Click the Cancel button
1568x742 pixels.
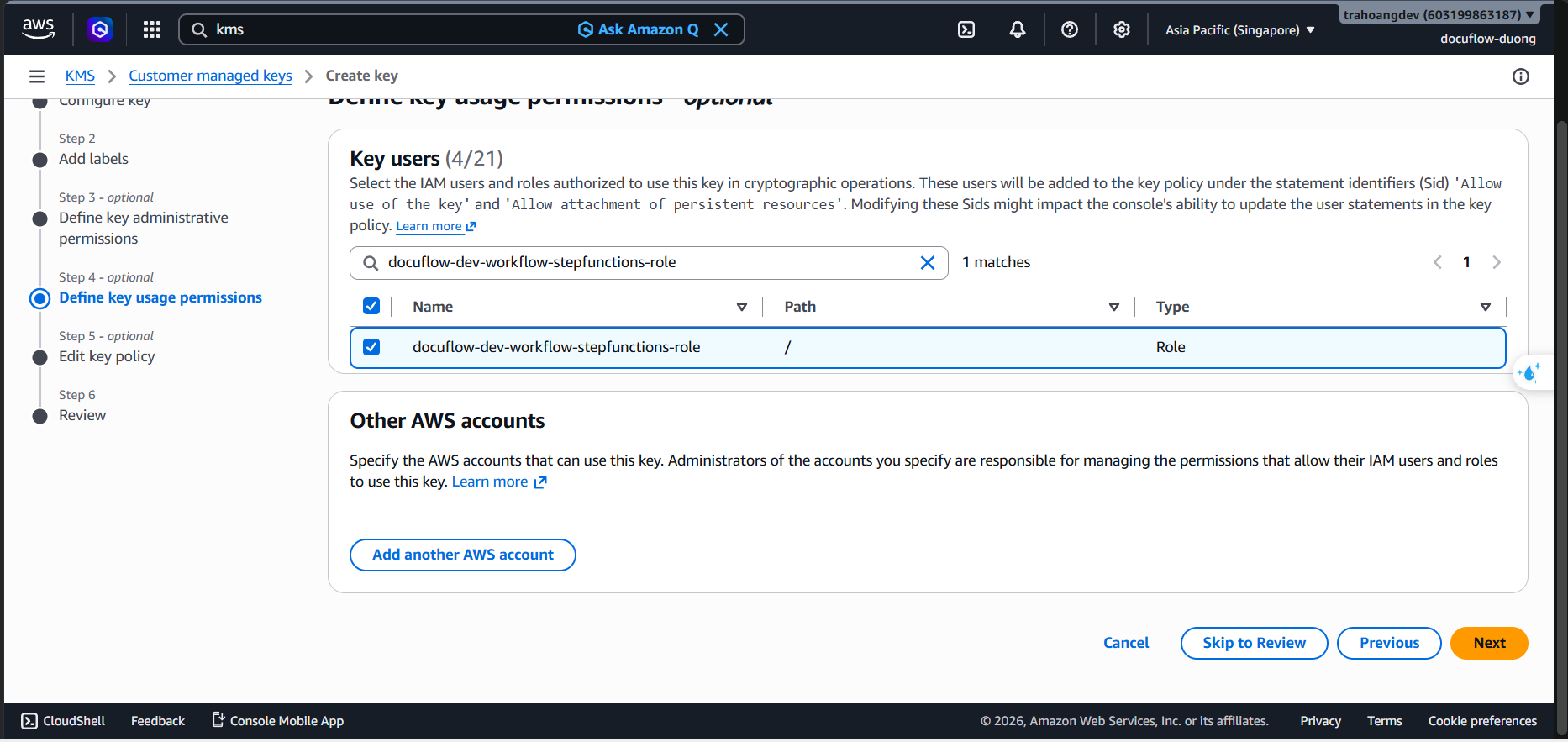click(x=1126, y=643)
